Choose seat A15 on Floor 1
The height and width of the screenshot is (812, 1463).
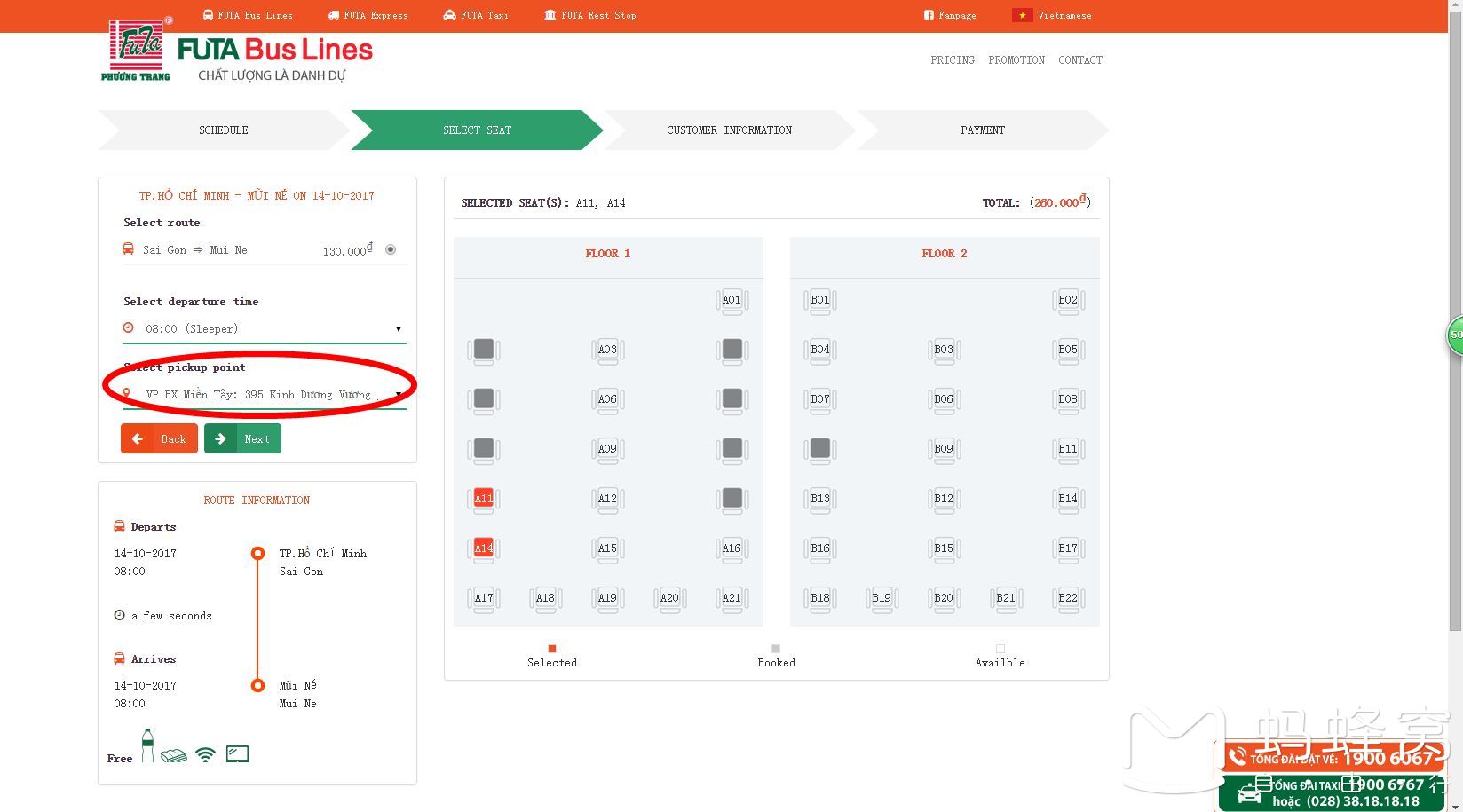pyautogui.click(x=607, y=548)
